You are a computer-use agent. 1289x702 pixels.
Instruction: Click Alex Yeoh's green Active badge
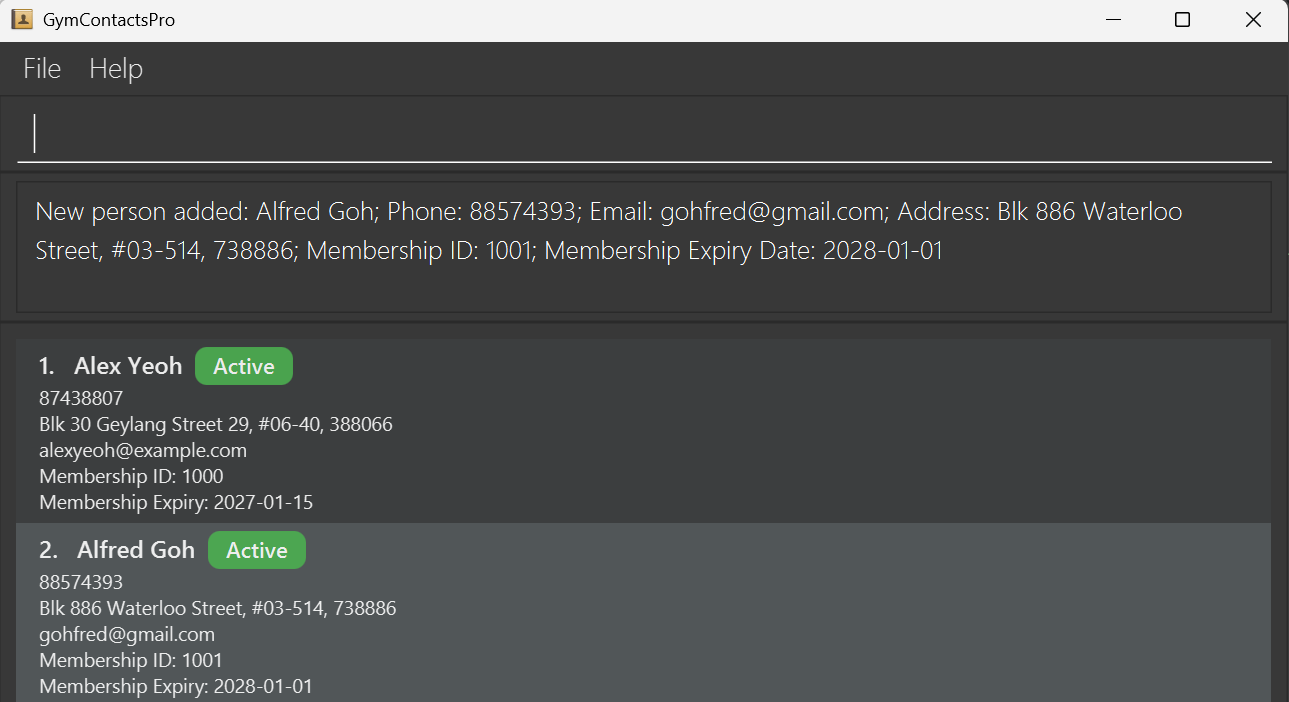244,366
